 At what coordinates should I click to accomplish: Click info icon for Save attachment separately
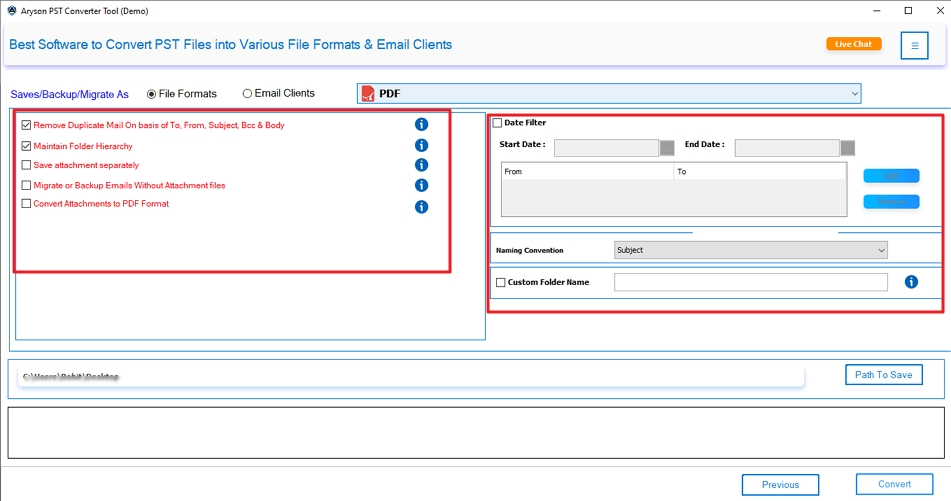[x=422, y=165]
